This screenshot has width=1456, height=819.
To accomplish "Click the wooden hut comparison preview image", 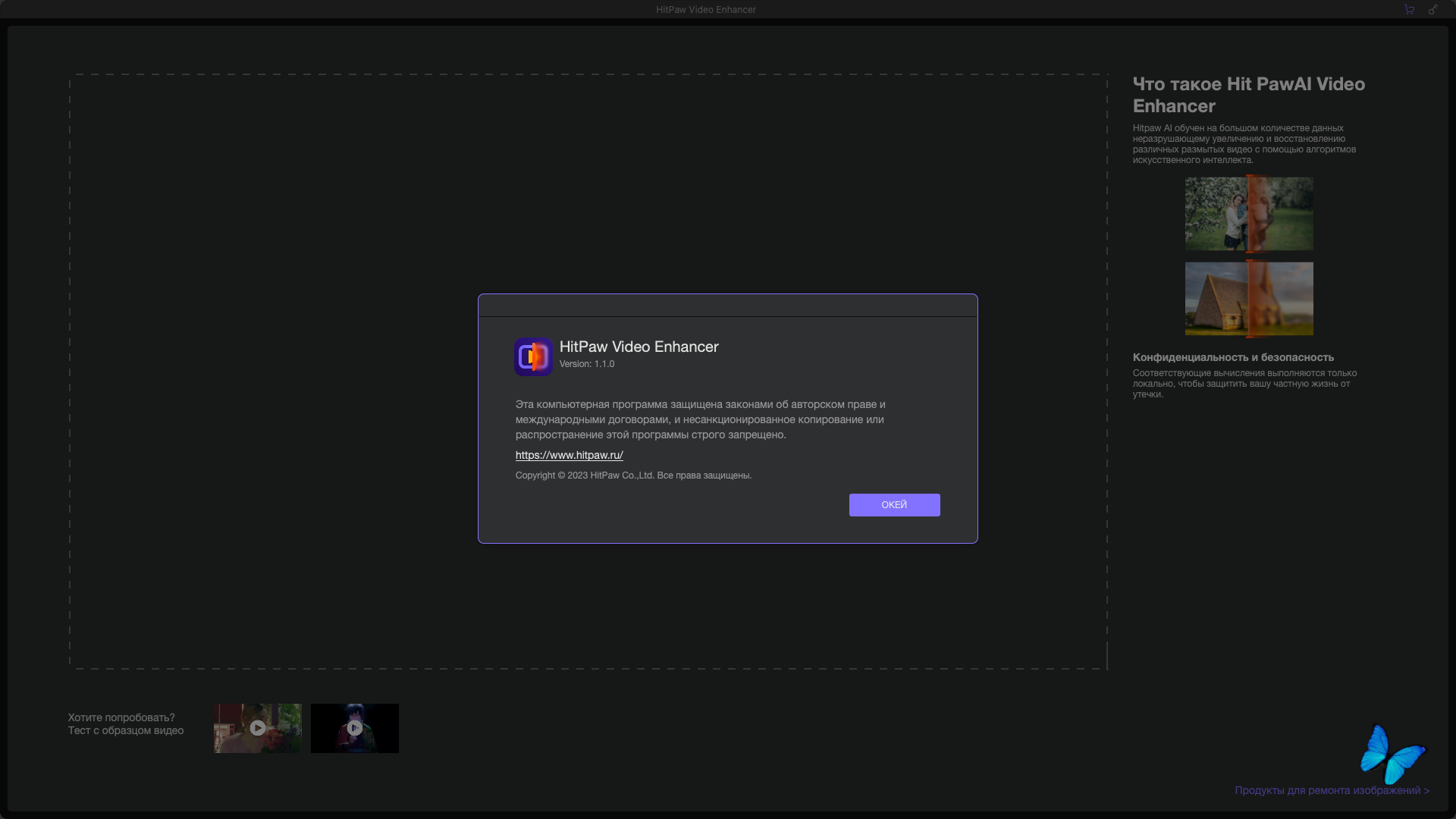I will click(x=1249, y=299).
